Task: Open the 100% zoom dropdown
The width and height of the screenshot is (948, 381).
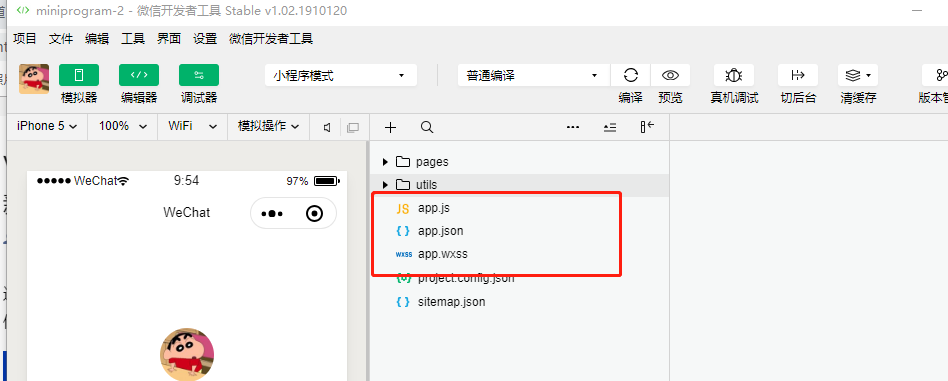Action: coord(123,126)
